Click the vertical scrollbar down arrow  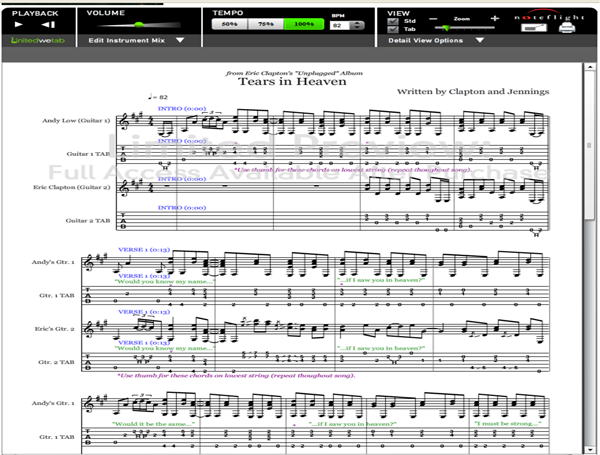(x=589, y=450)
